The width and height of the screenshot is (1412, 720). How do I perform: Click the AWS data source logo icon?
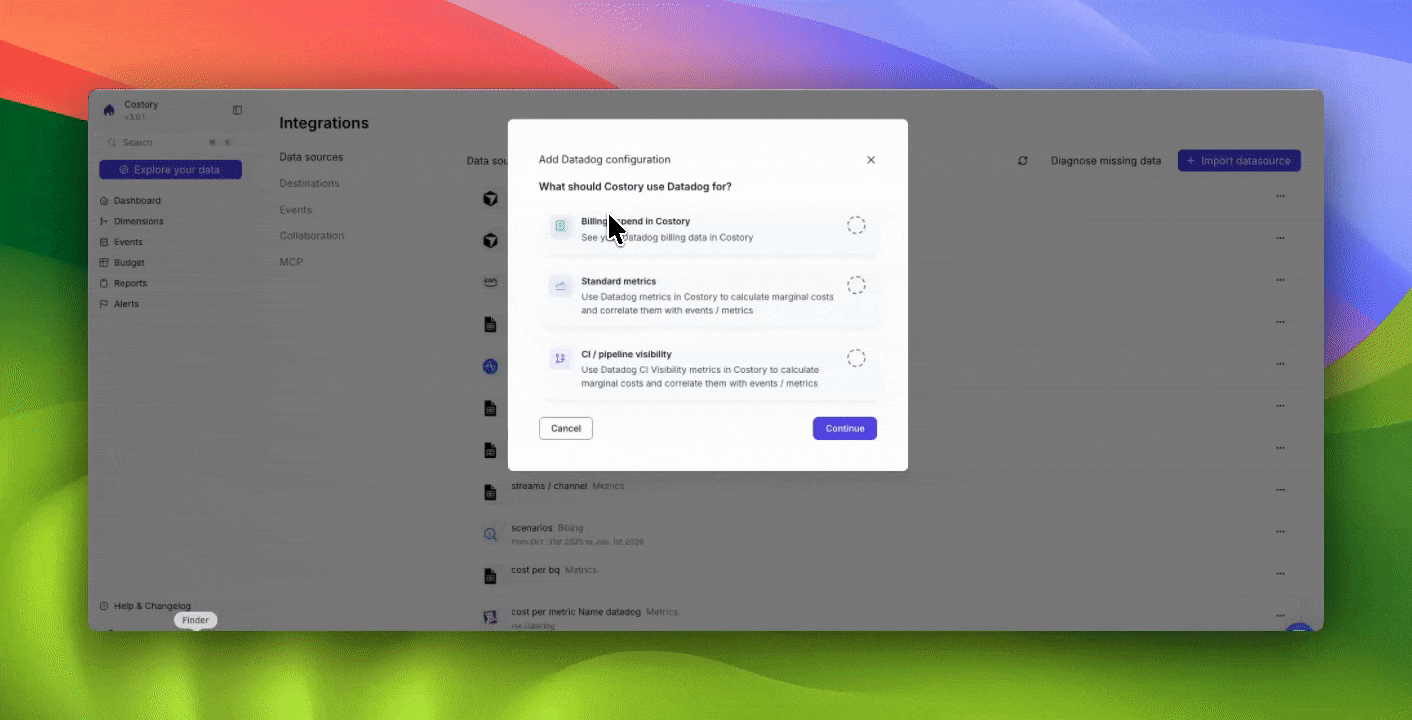[490, 282]
